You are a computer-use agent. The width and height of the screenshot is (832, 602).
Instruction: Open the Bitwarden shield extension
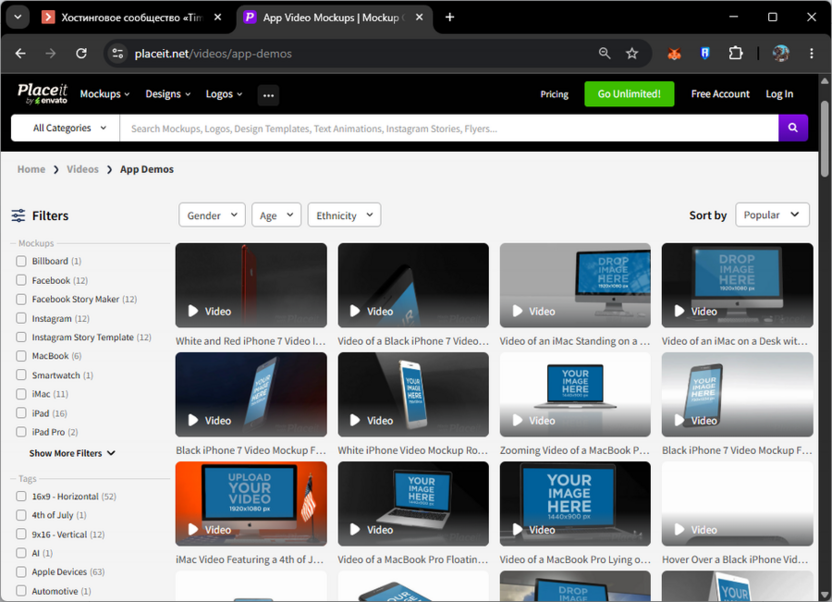point(705,53)
